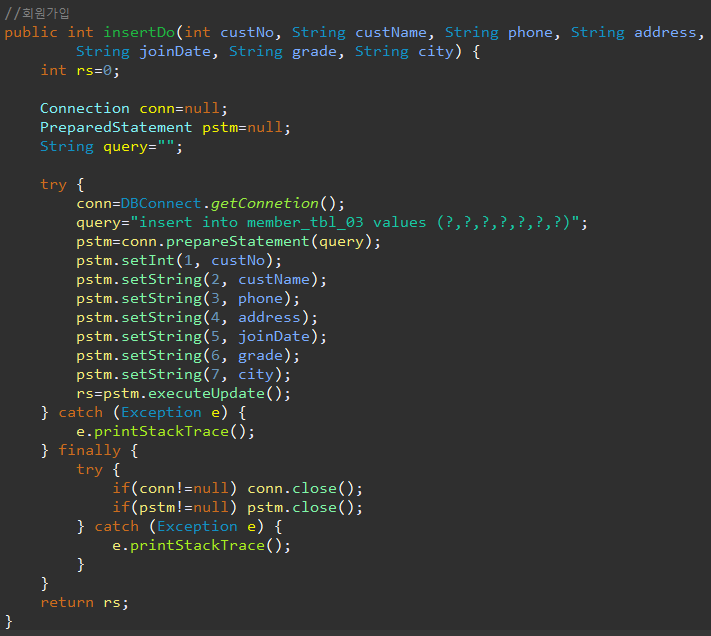Viewport: 711px width, 636px height.
Task: Click the PreparedStatement type name
Action: (116, 127)
